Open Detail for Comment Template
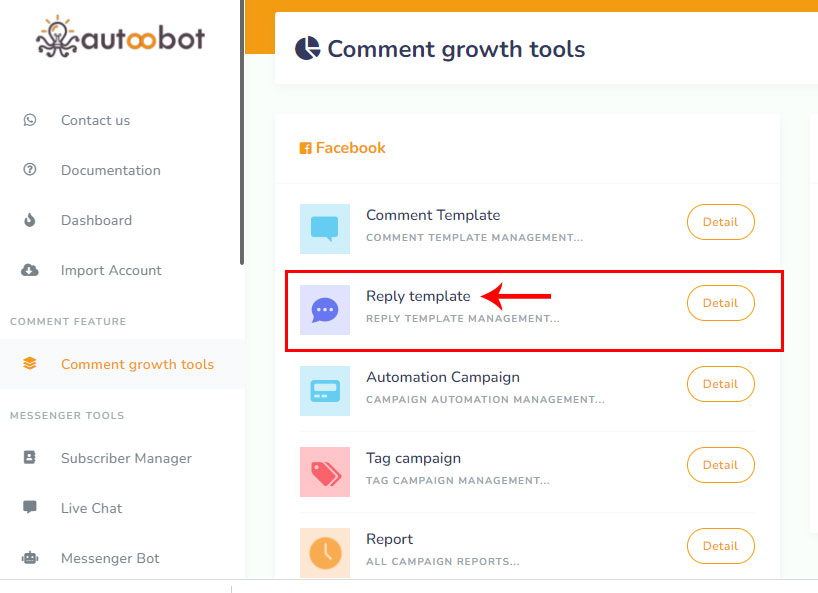Image resolution: width=818 pixels, height=593 pixels. coord(720,222)
